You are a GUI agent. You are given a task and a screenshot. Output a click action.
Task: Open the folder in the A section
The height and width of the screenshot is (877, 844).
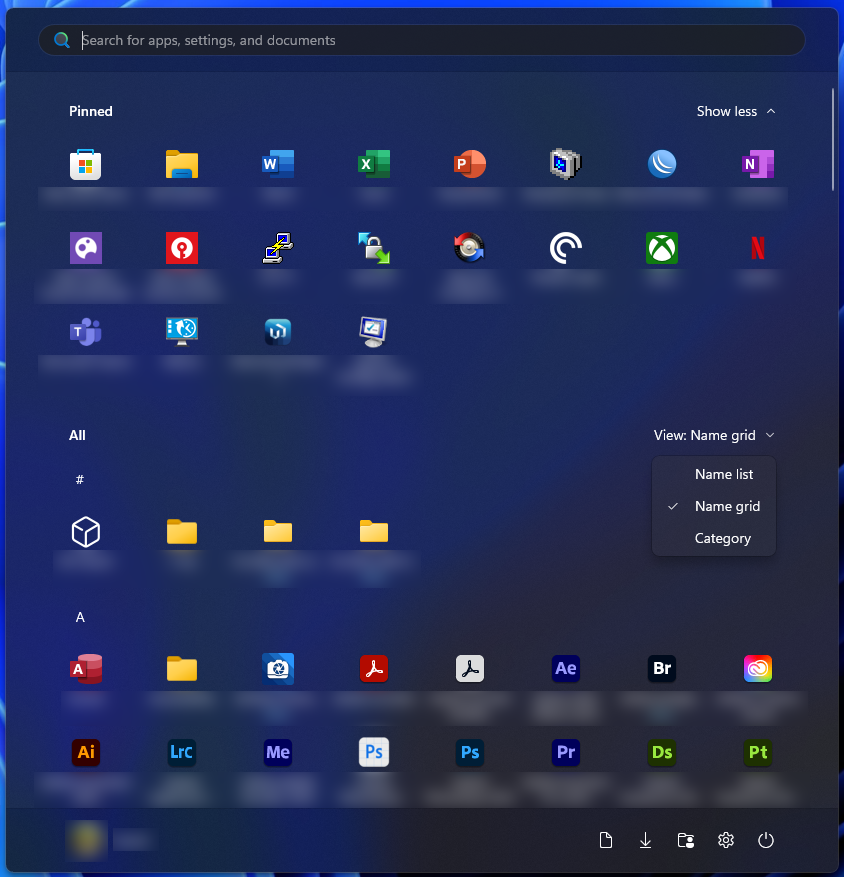[182, 668]
